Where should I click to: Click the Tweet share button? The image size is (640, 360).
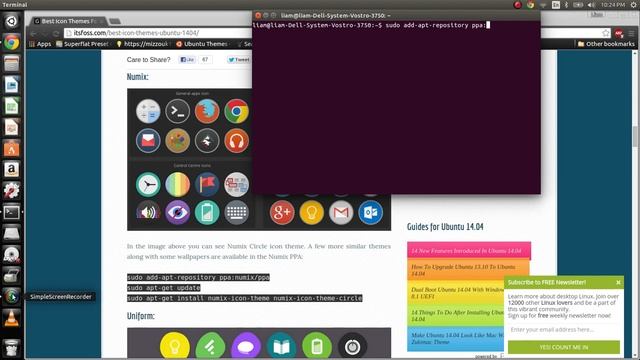[x=239, y=60]
